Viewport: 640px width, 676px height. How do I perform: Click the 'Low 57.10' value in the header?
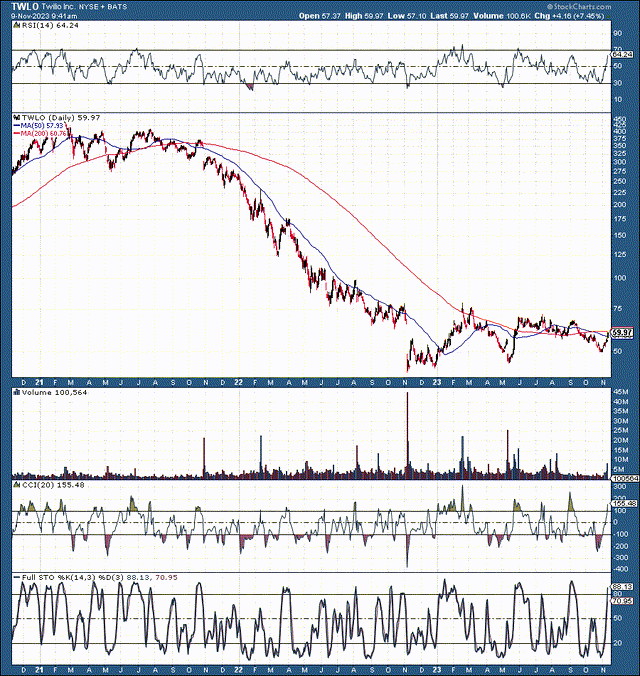pos(407,16)
